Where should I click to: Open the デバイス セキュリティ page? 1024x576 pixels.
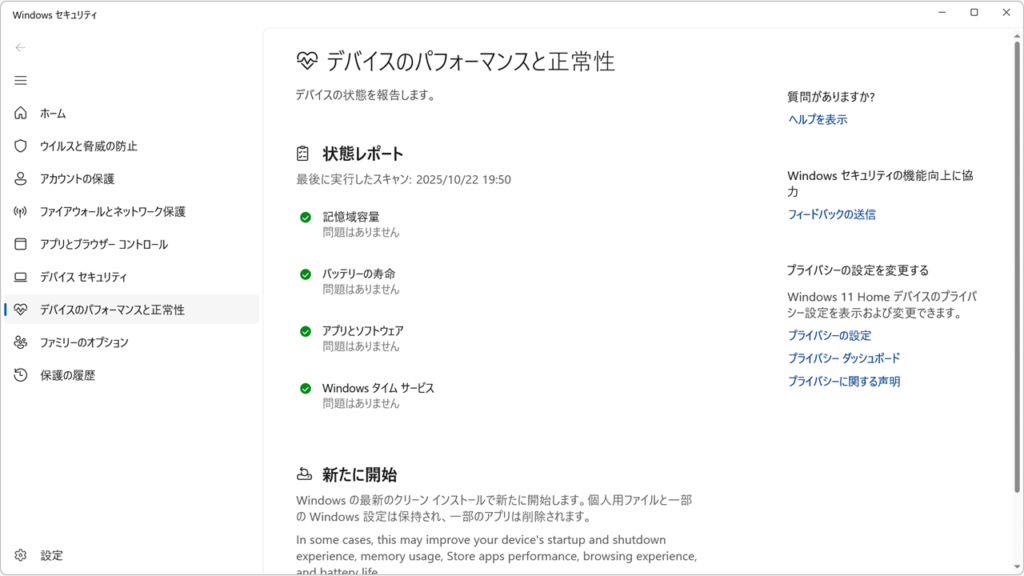83,277
